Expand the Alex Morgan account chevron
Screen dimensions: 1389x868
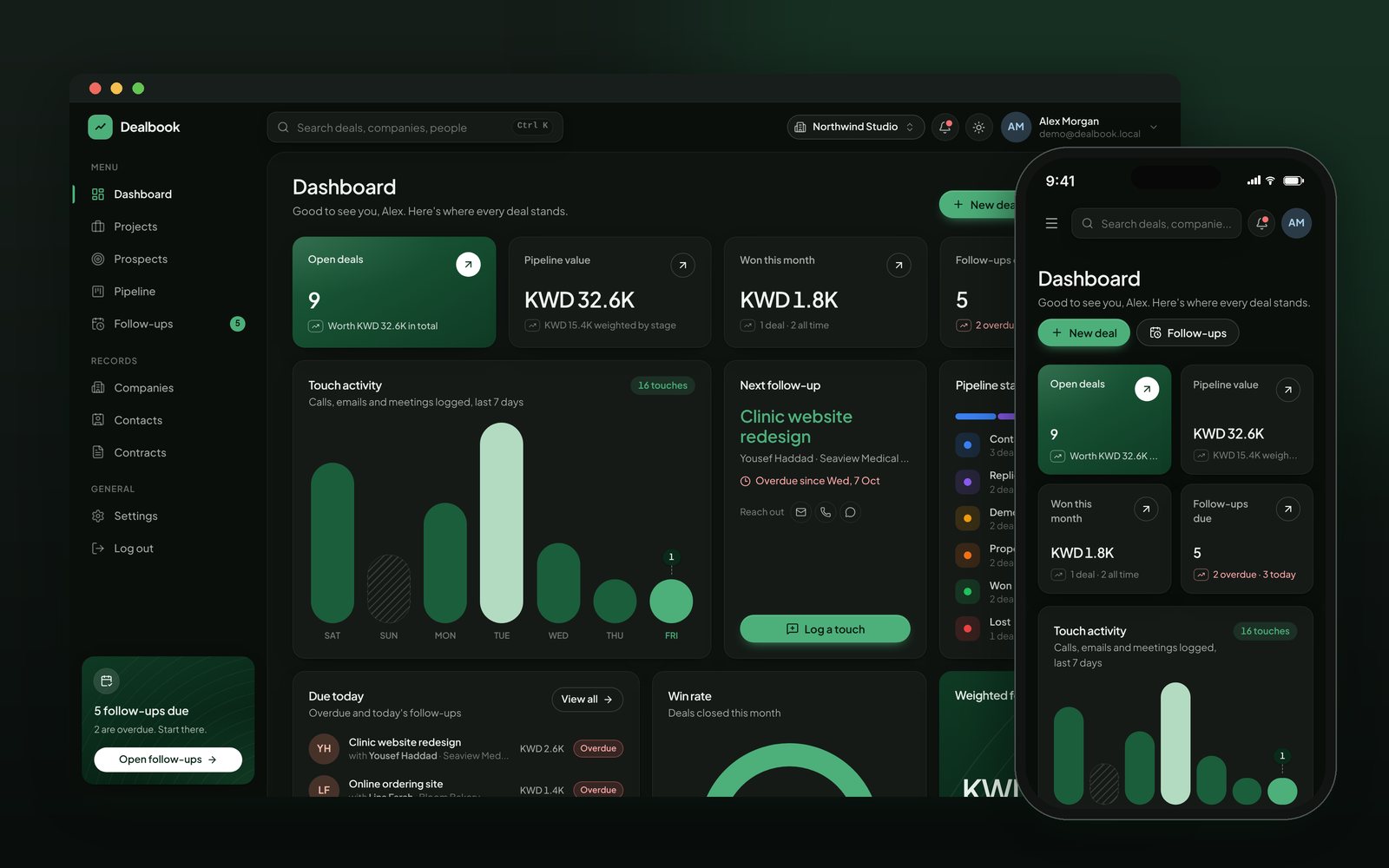tap(1154, 127)
